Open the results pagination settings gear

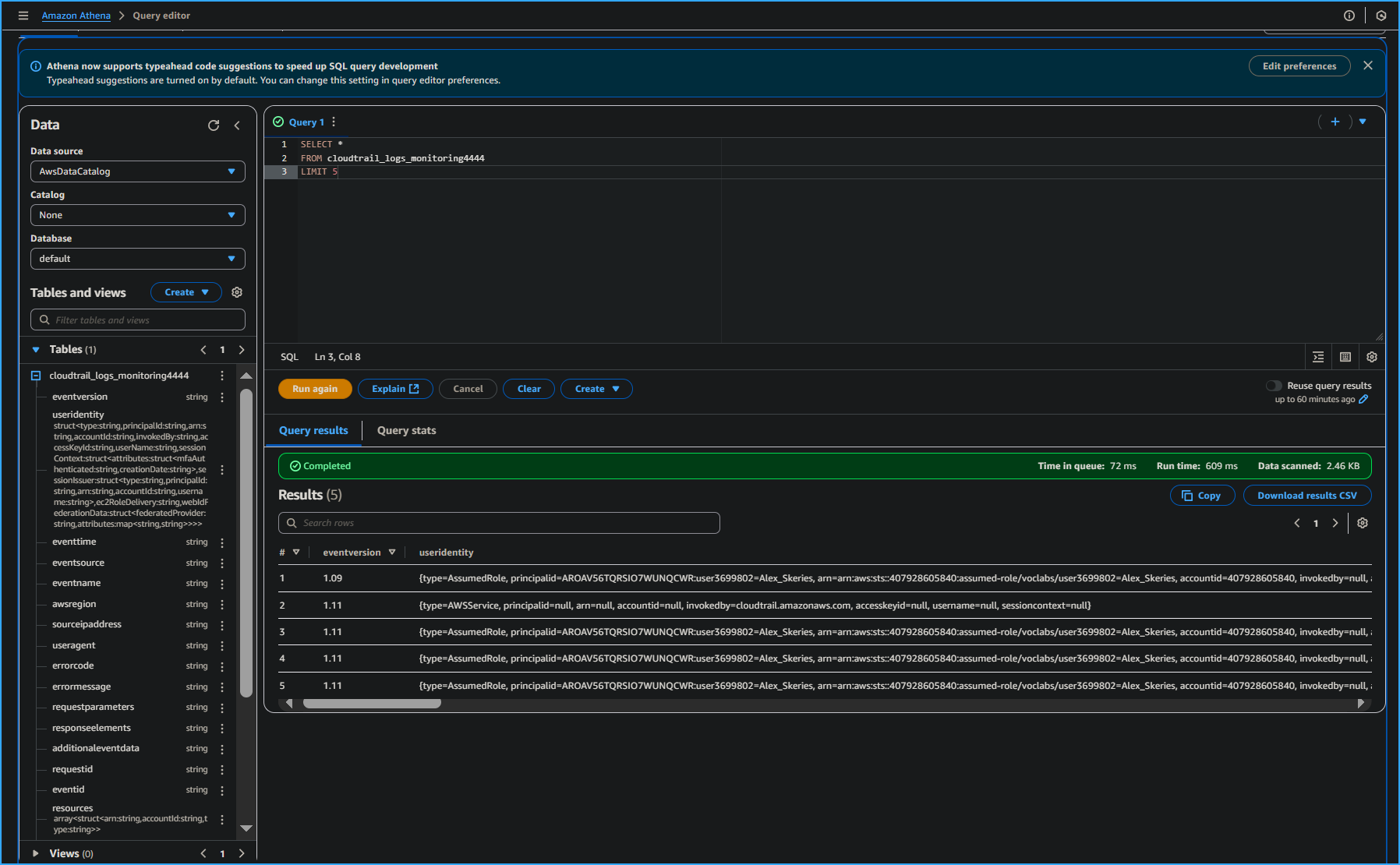coord(1362,523)
